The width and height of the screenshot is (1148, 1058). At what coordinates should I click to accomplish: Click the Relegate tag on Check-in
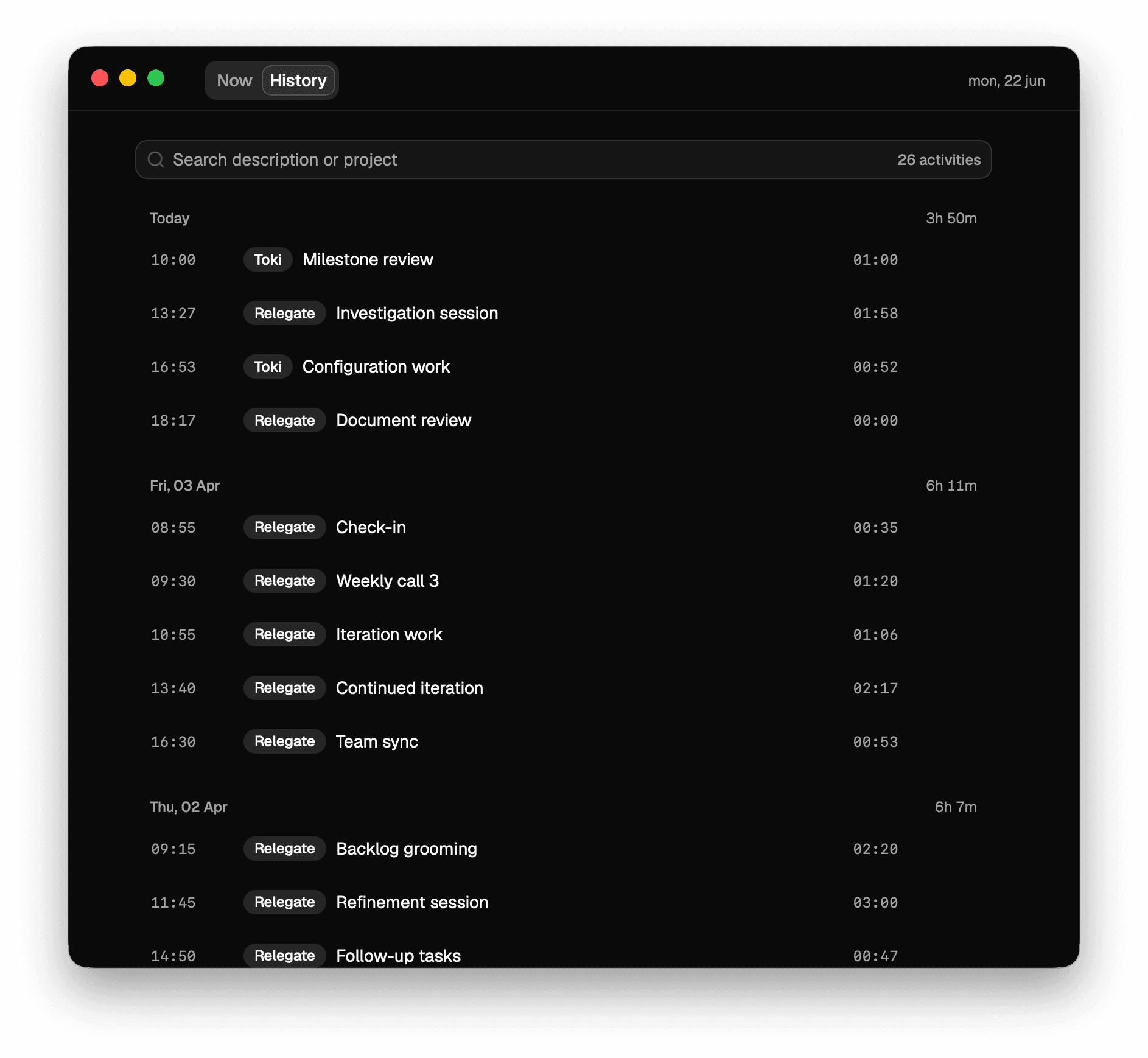pyautogui.click(x=284, y=527)
